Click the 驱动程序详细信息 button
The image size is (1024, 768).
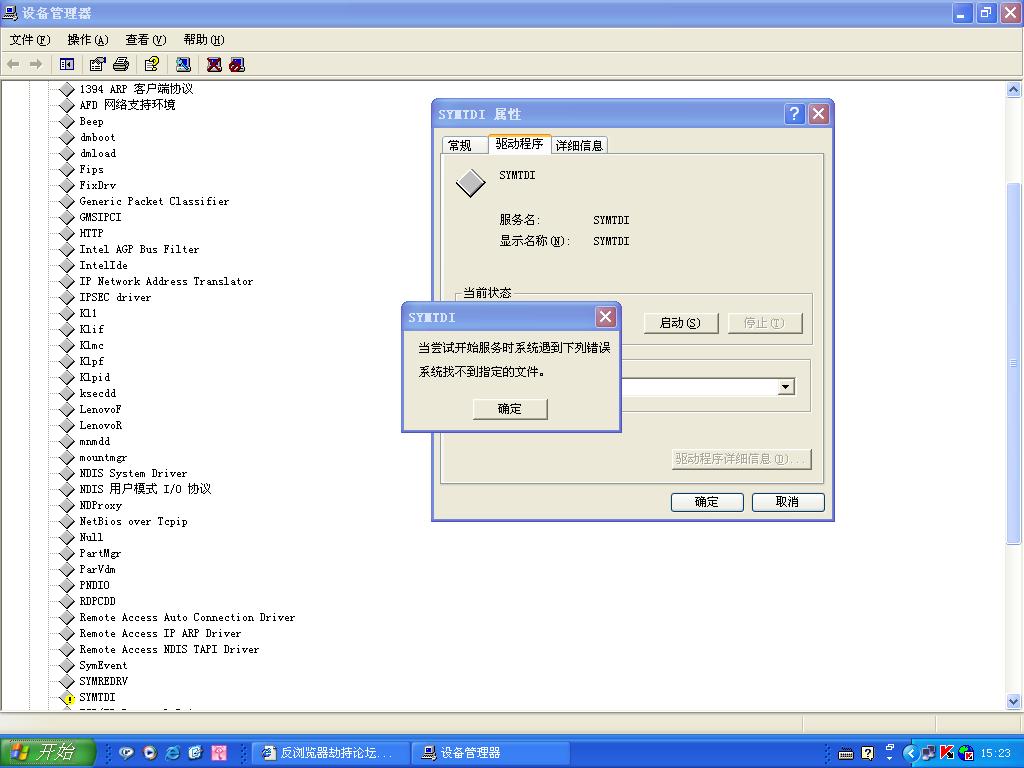[x=741, y=458]
